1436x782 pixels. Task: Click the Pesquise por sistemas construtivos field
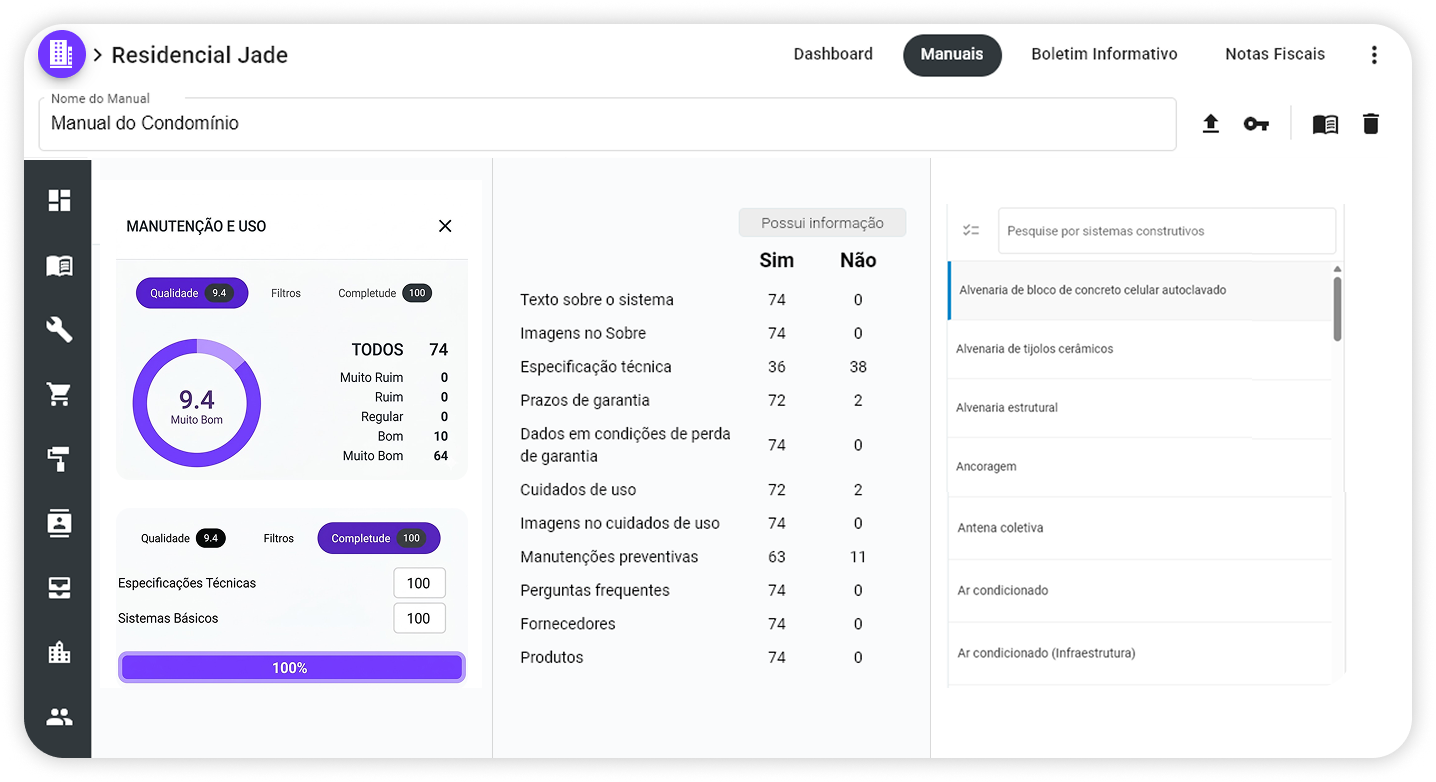1166,231
